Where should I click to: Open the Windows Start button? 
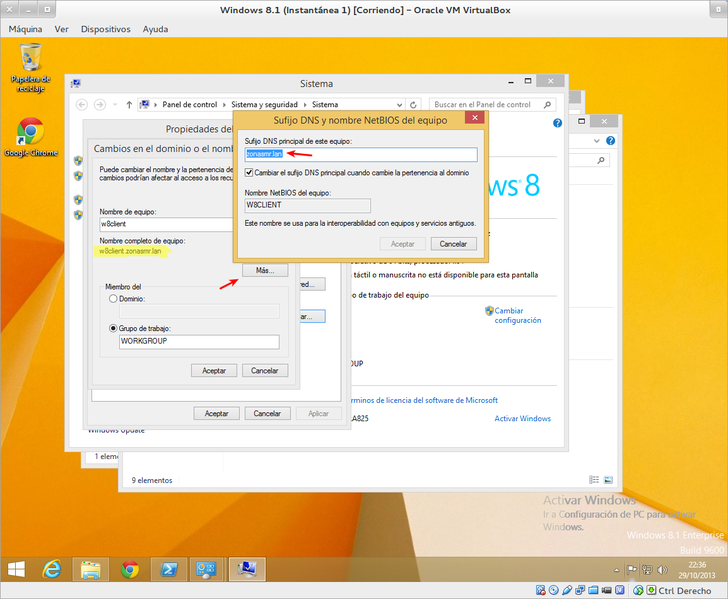[x=17, y=569]
